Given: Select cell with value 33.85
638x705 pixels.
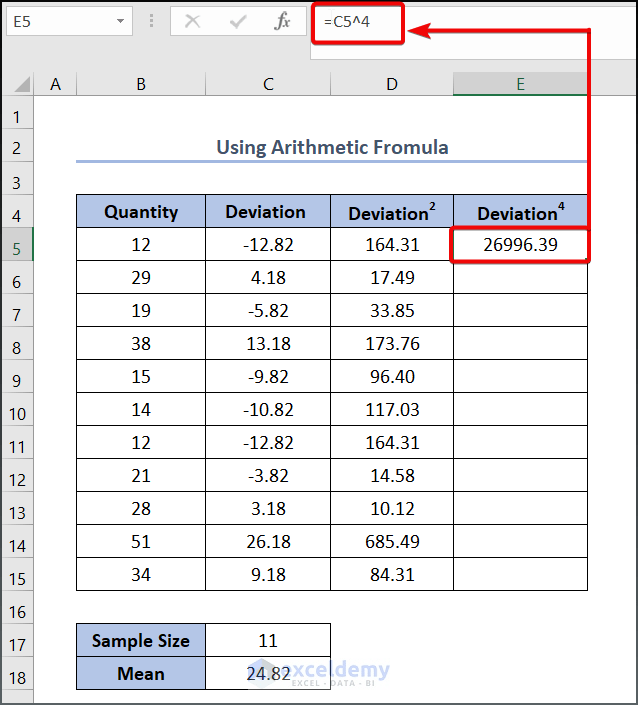Looking at the screenshot, I should [x=392, y=311].
